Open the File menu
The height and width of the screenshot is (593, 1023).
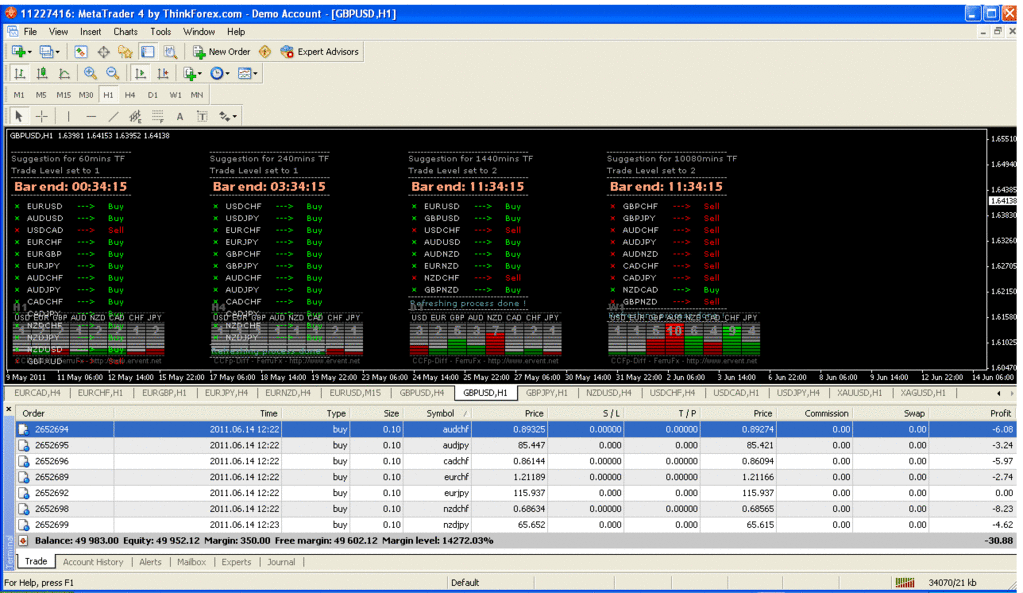tap(30, 31)
